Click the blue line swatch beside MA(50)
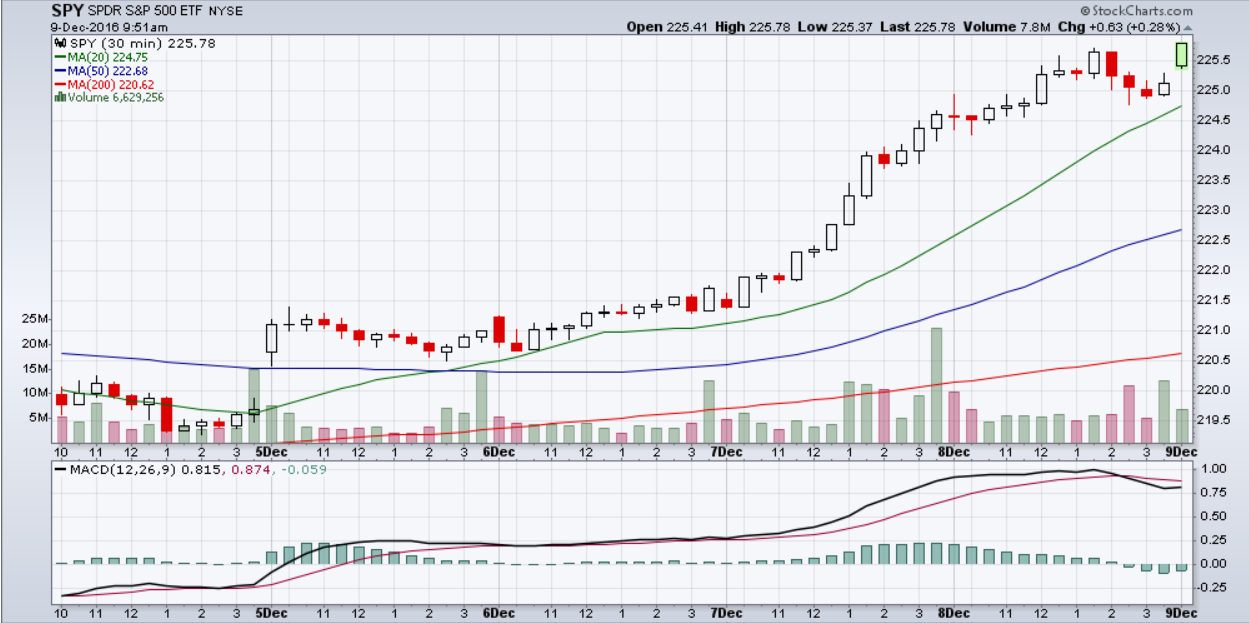 60,71
